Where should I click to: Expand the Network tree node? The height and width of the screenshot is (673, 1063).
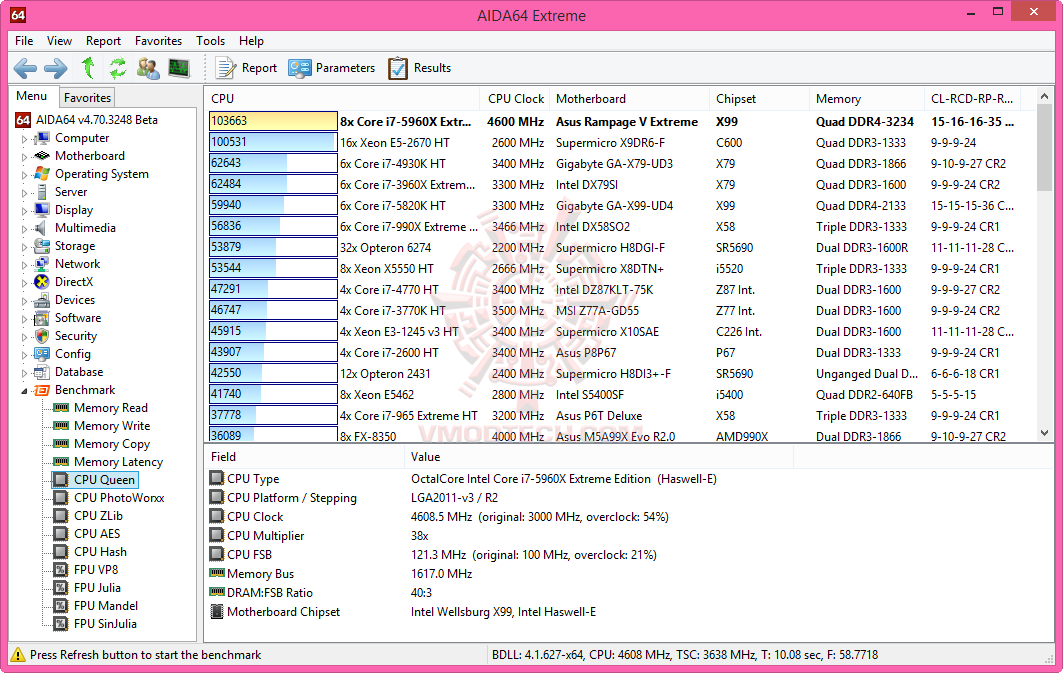[x=24, y=265]
